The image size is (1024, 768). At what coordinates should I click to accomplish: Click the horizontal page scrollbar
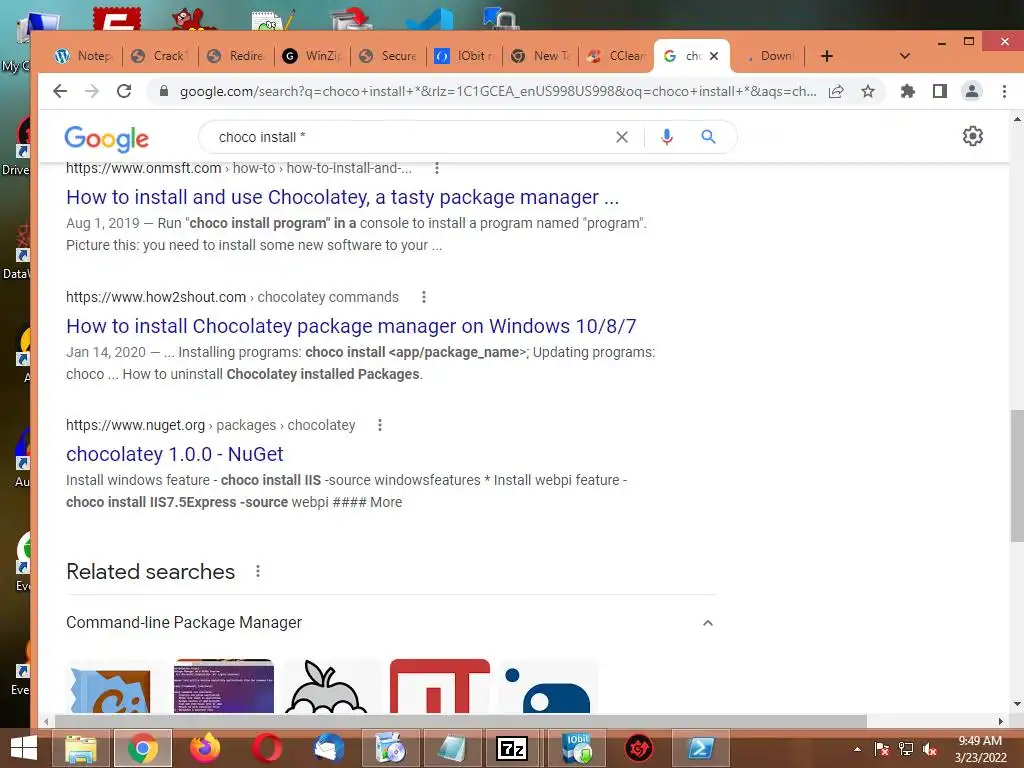(x=461, y=721)
